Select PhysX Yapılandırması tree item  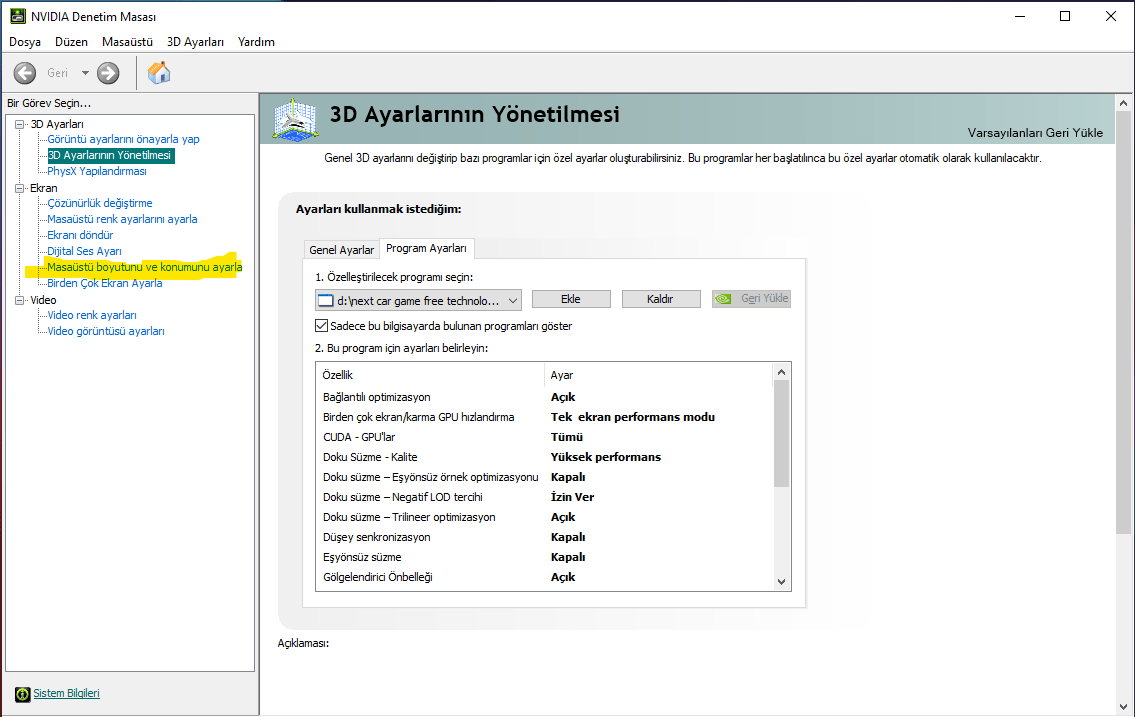(97, 171)
